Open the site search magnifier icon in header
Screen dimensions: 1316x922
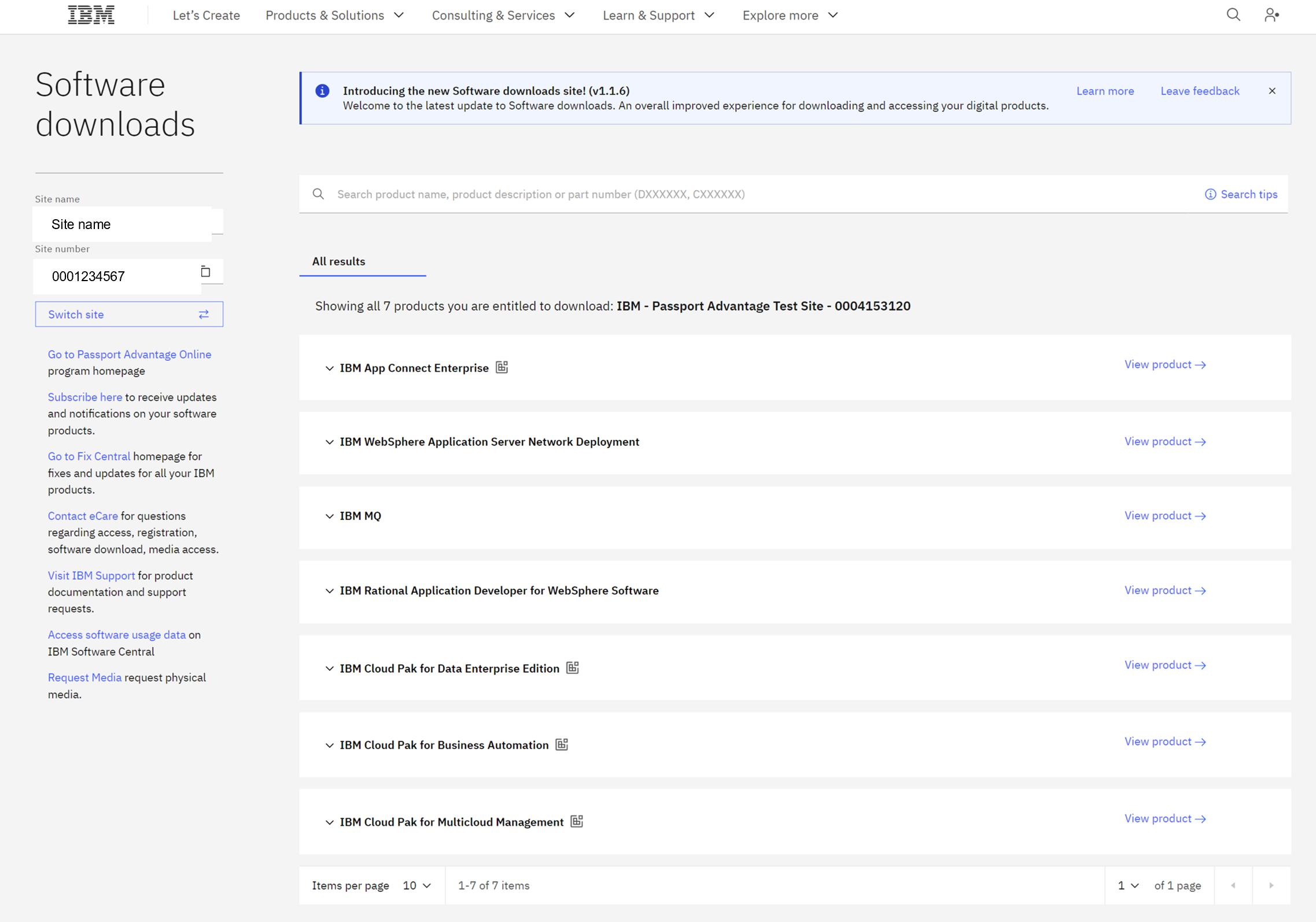1233,15
